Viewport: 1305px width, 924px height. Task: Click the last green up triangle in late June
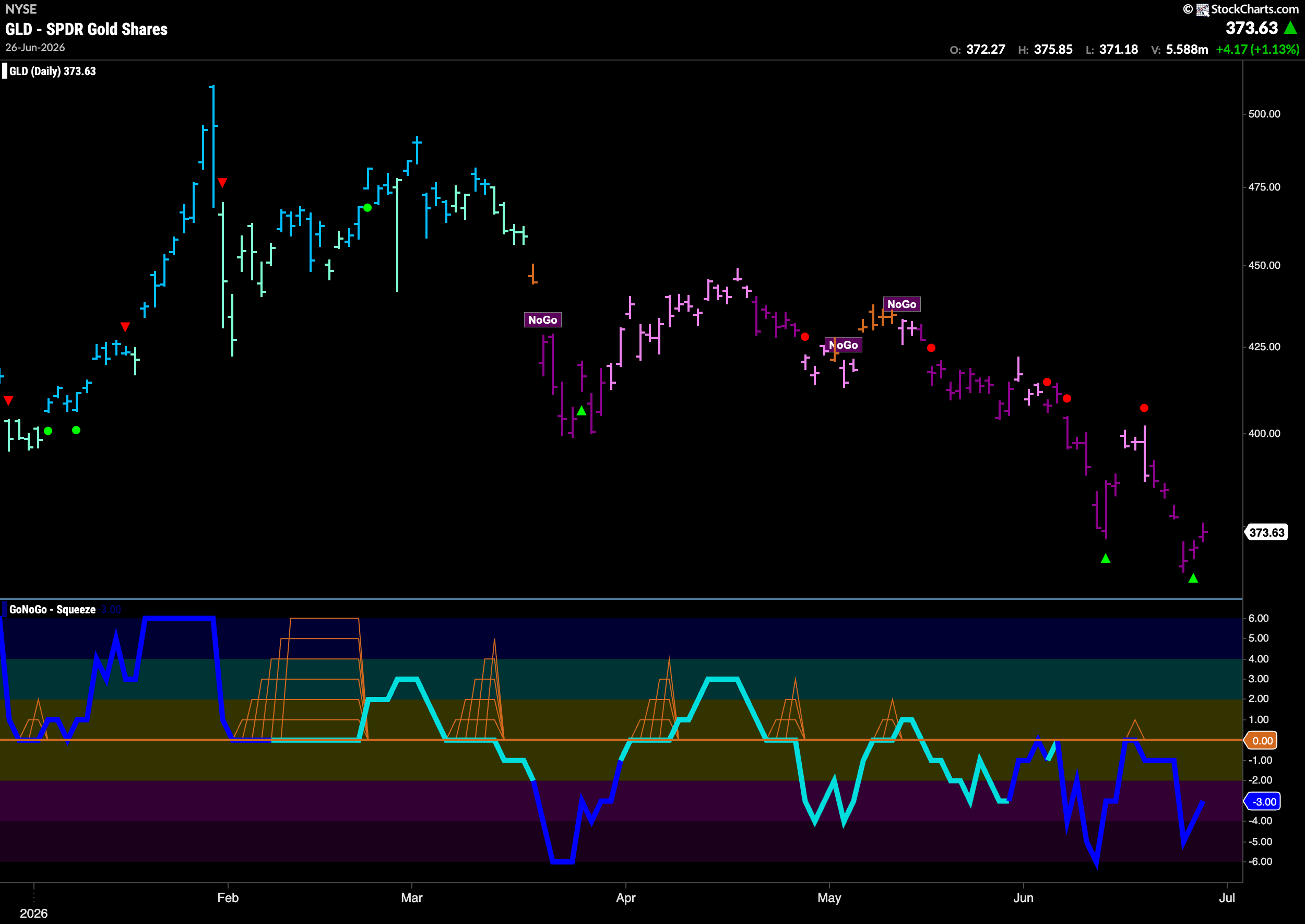[x=1193, y=578]
